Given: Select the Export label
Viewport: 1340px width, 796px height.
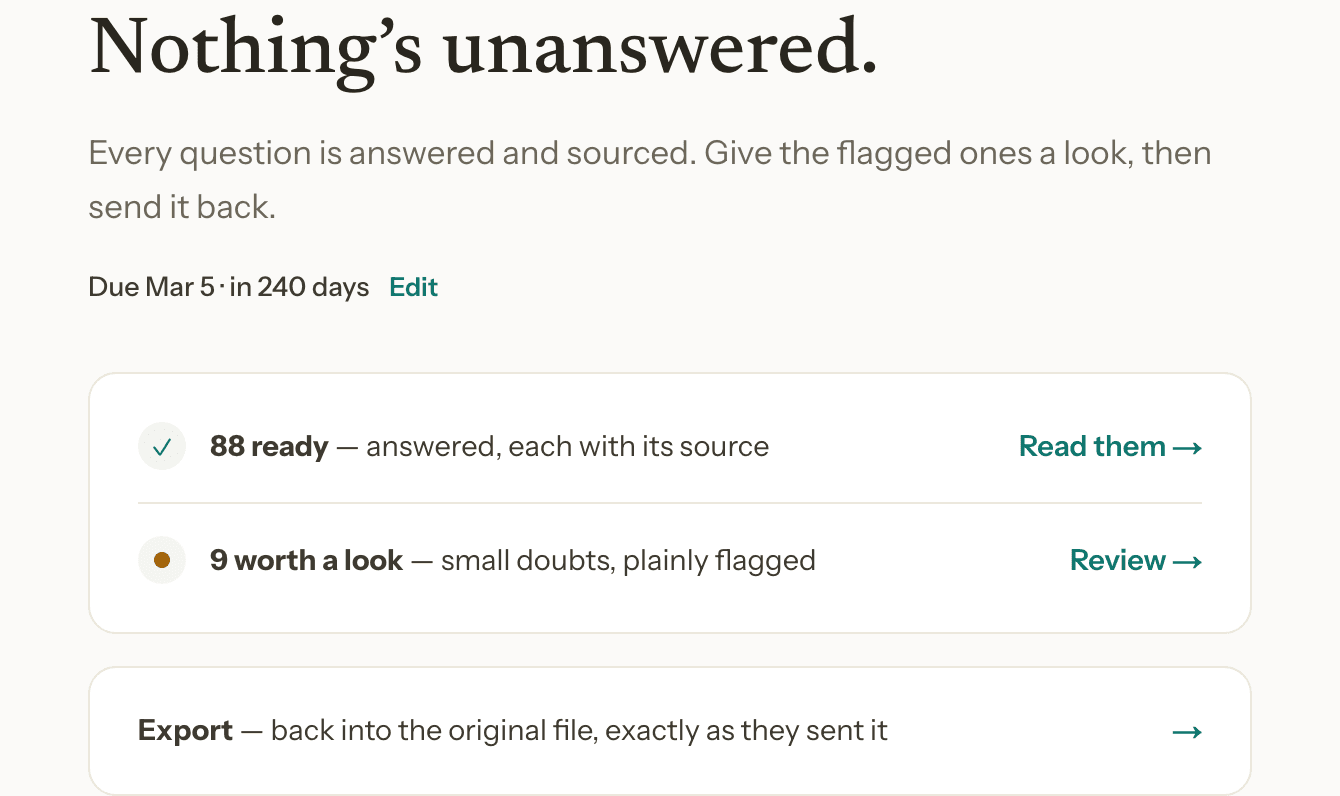Looking at the screenshot, I should tap(186, 731).
